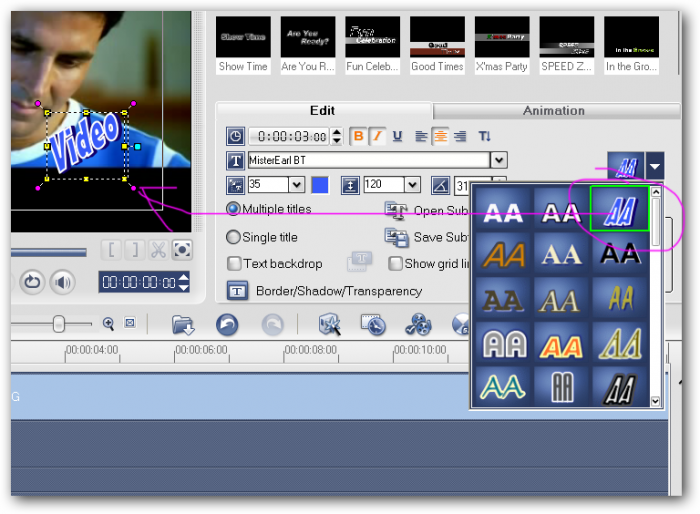Expand the font face dropdown arrow

[499, 160]
